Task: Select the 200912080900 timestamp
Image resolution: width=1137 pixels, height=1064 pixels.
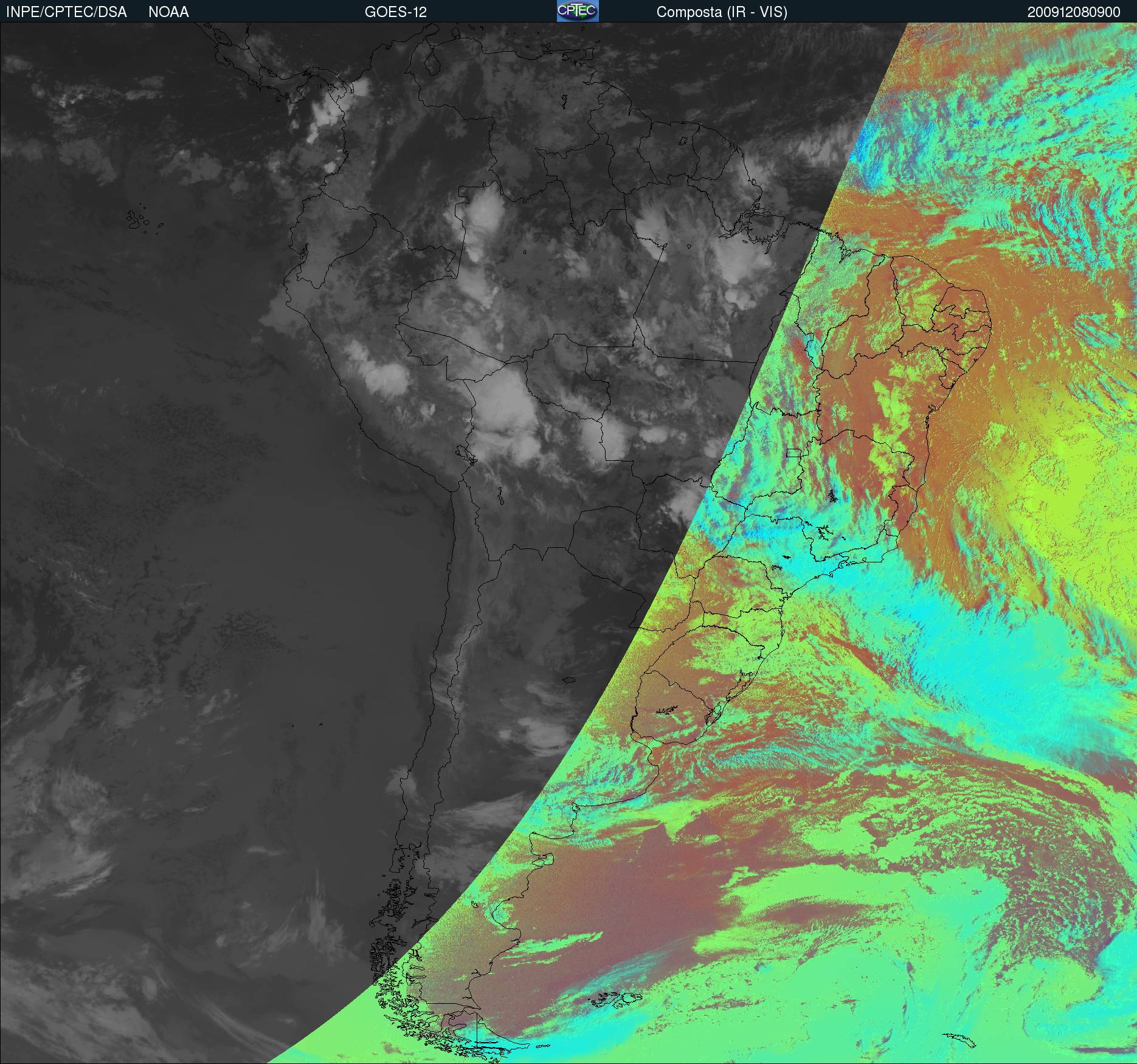Action: [x=1074, y=12]
